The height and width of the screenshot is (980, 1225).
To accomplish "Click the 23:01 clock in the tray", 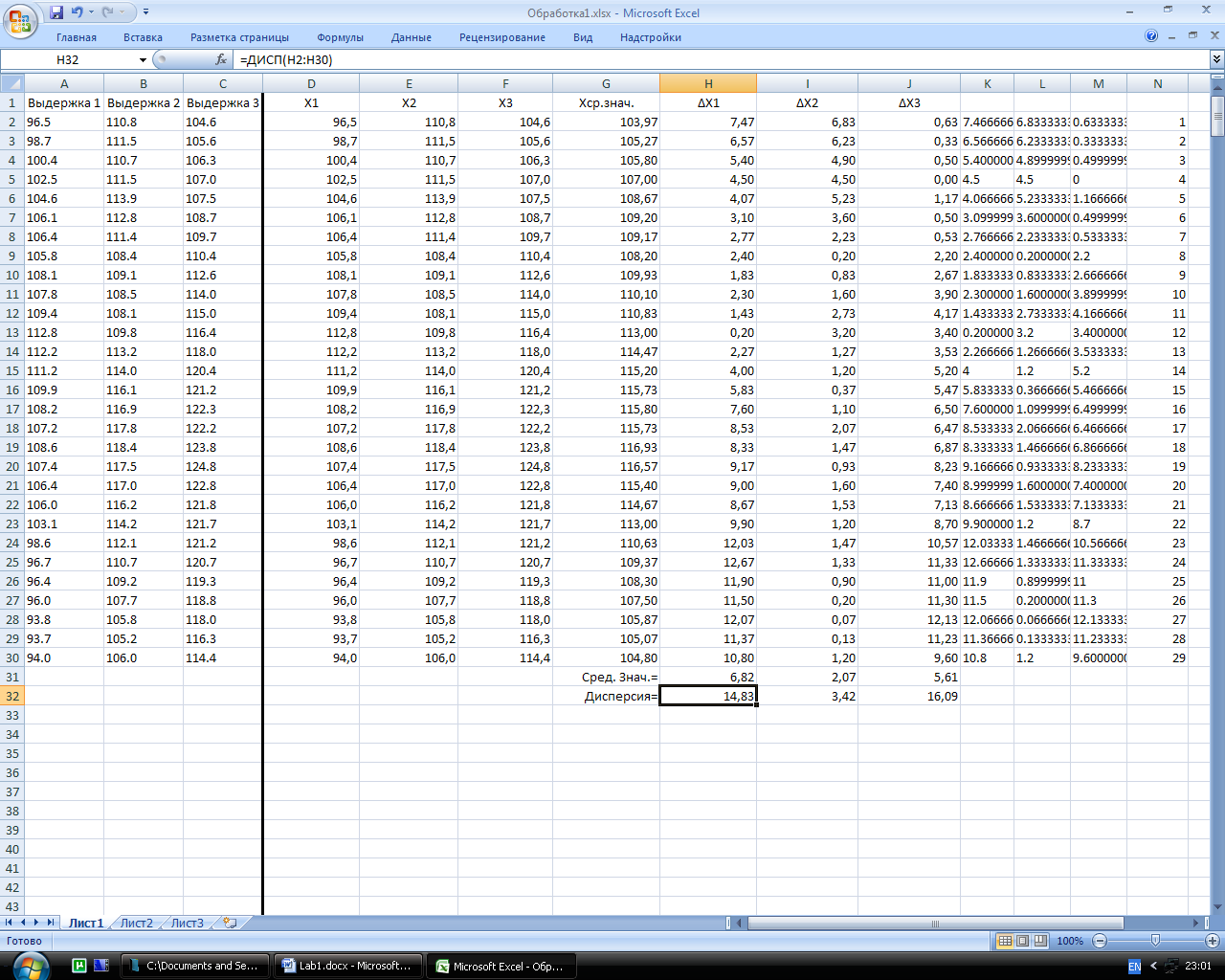I will click(1198, 967).
